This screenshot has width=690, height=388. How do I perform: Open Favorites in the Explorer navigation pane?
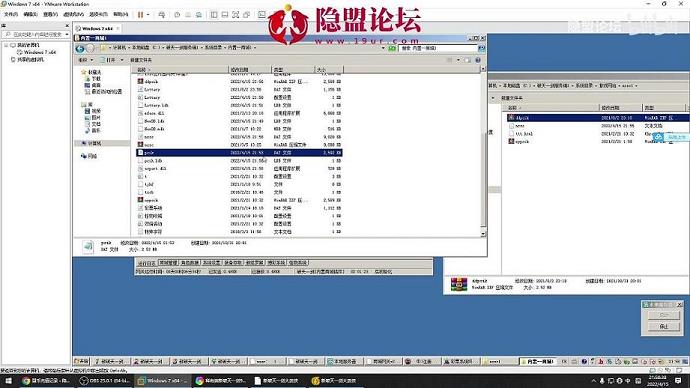tap(91, 72)
